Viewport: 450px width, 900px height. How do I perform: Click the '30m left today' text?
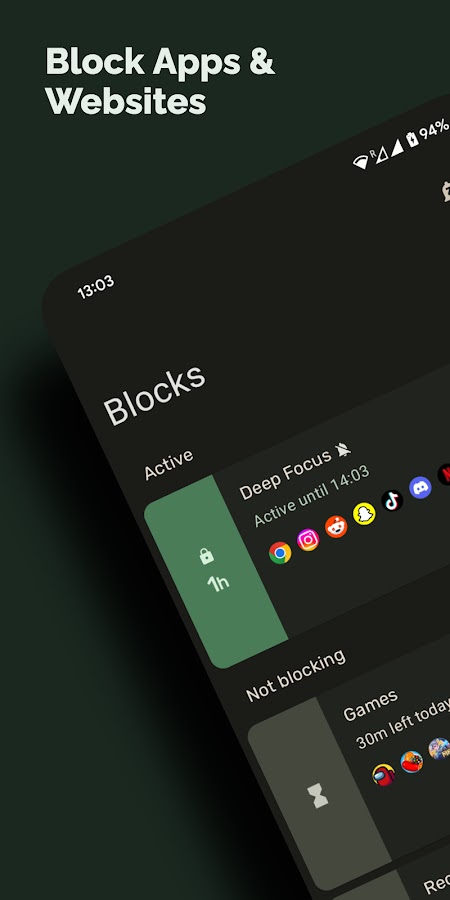(403, 724)
